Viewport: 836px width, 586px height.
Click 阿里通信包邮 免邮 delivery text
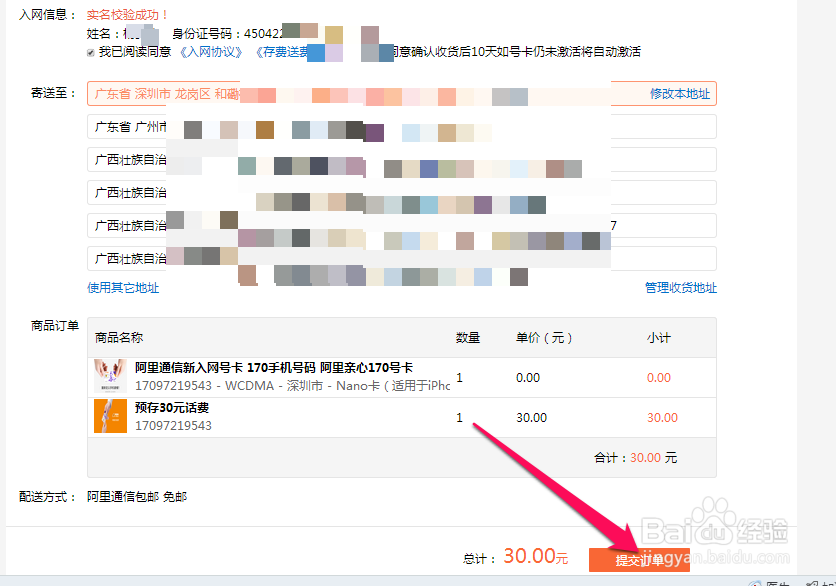click(x=137, y=497)
